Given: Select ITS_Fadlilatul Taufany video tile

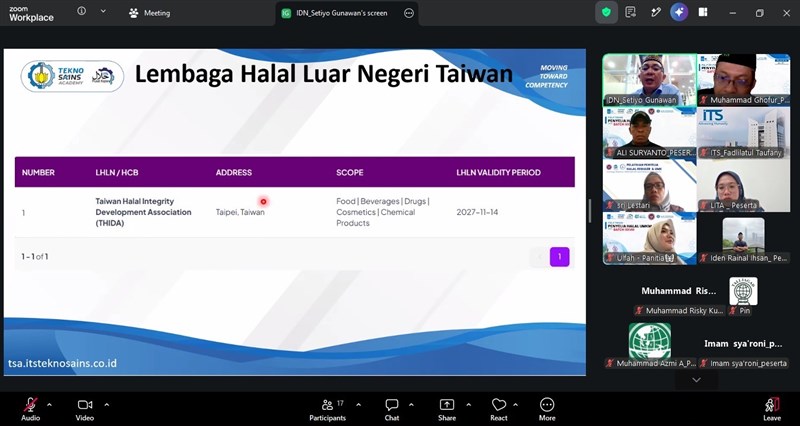Looking at the screenshot, I should (x=744, y=133).
